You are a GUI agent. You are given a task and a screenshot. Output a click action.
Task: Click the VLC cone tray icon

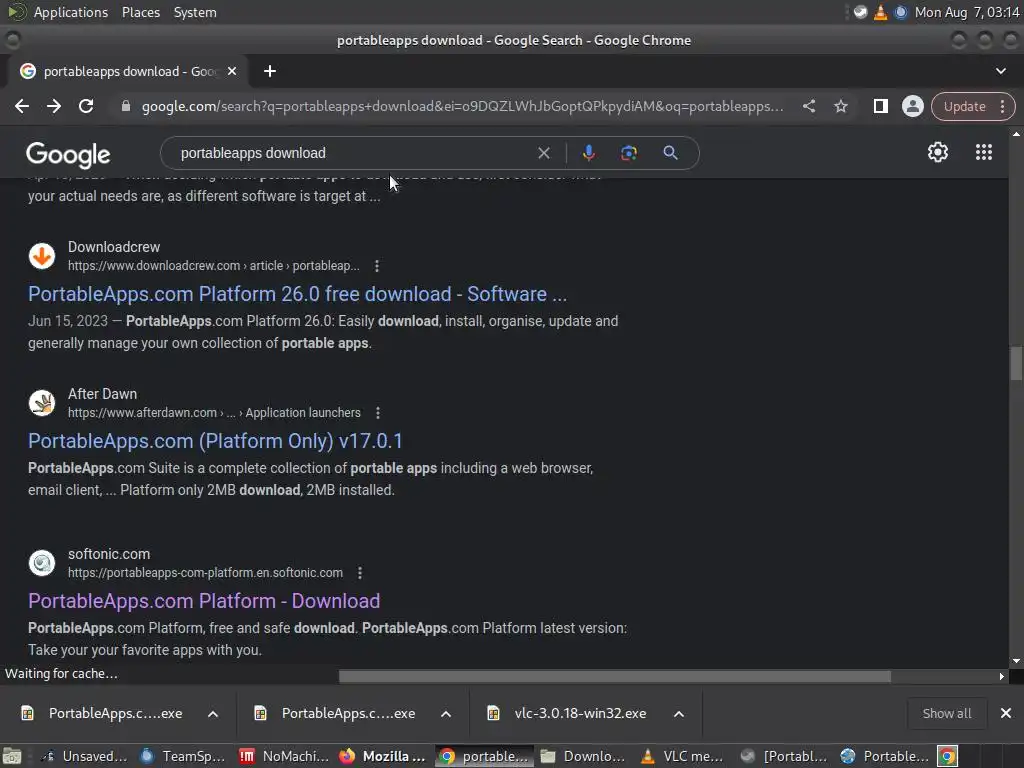(880, 12)
